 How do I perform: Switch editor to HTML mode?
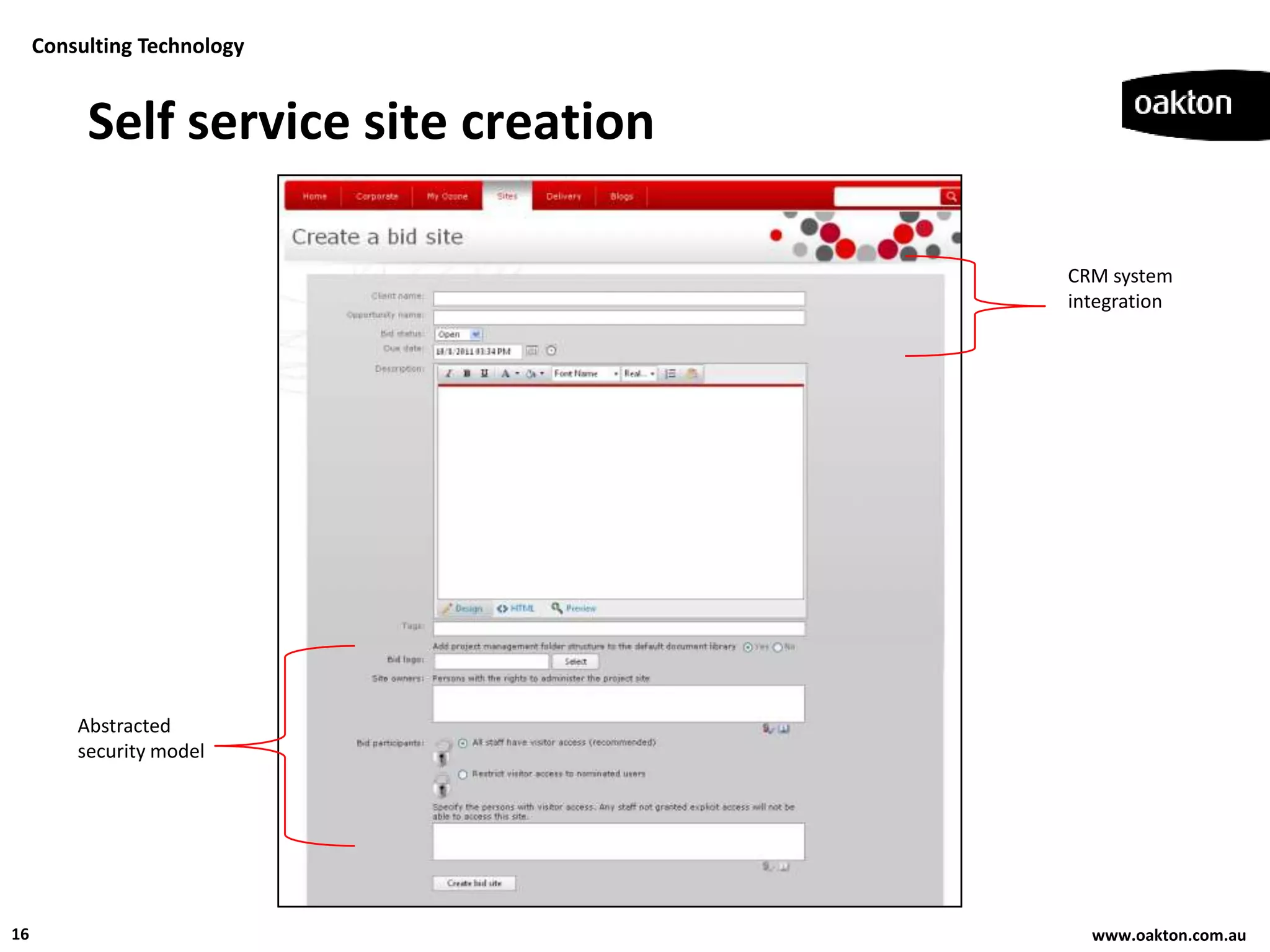pyautogui.click(x=516, y=609)
